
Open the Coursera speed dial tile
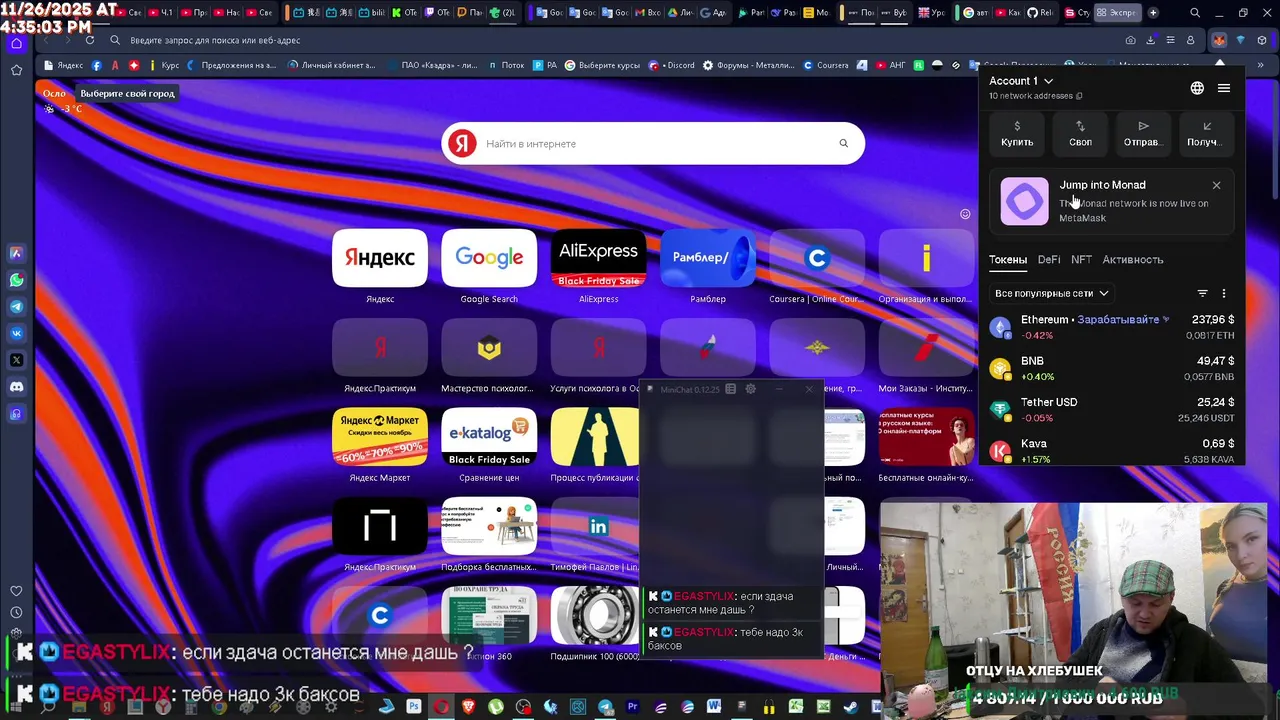pos(817,258)
